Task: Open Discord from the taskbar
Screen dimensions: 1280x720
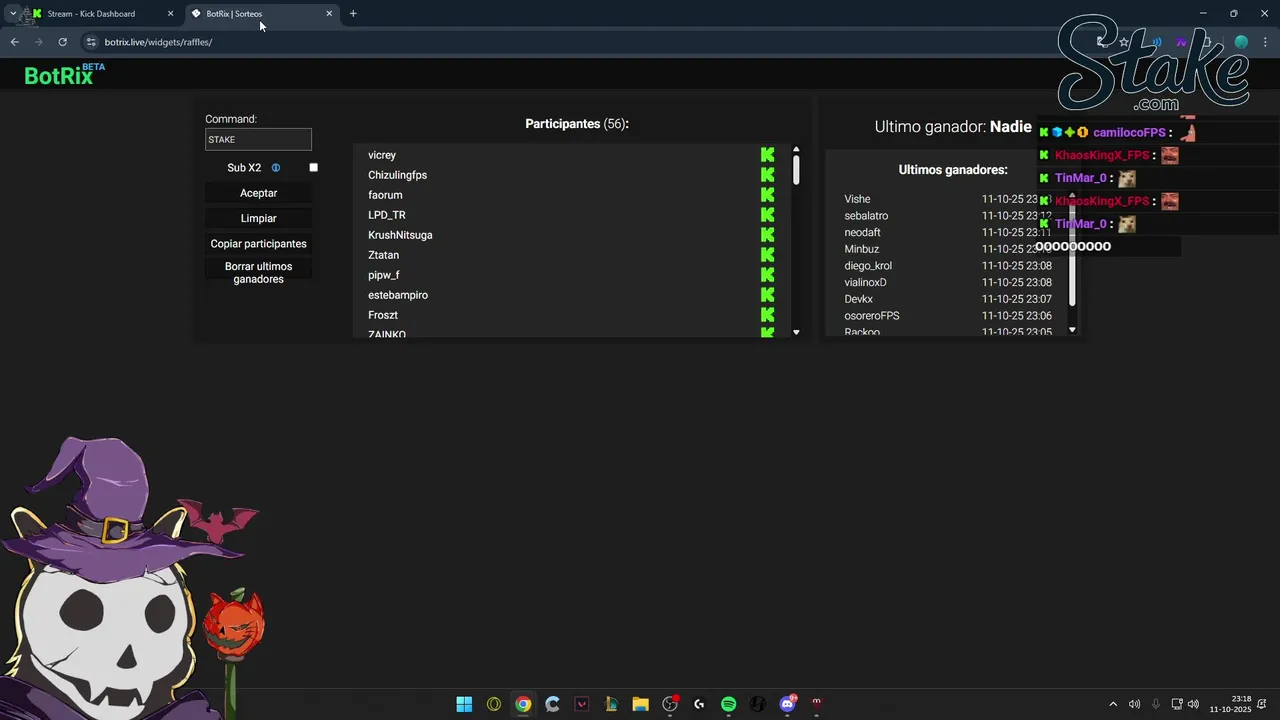Action: coord(788,704)
